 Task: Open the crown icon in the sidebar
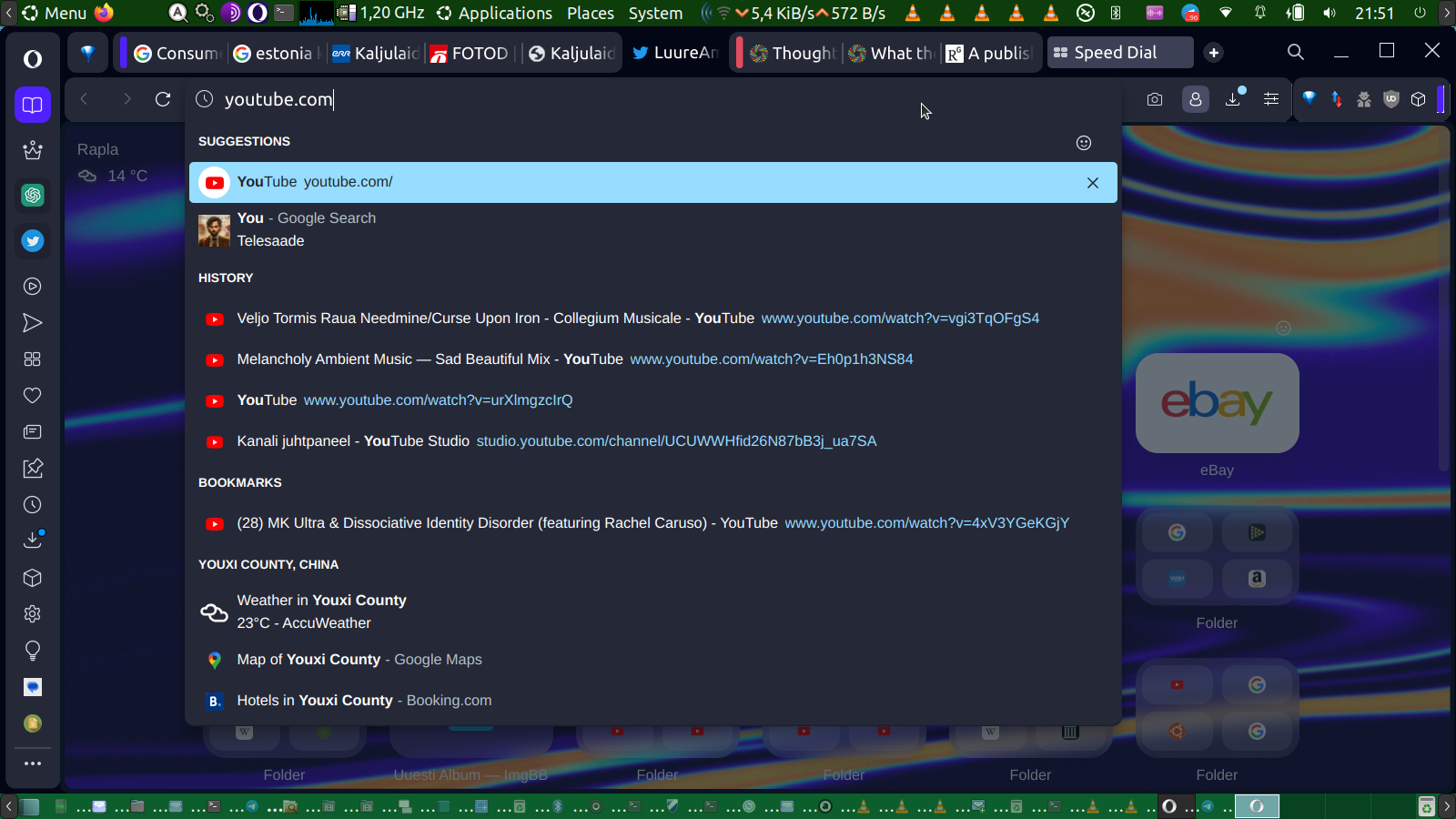[33, 150]
